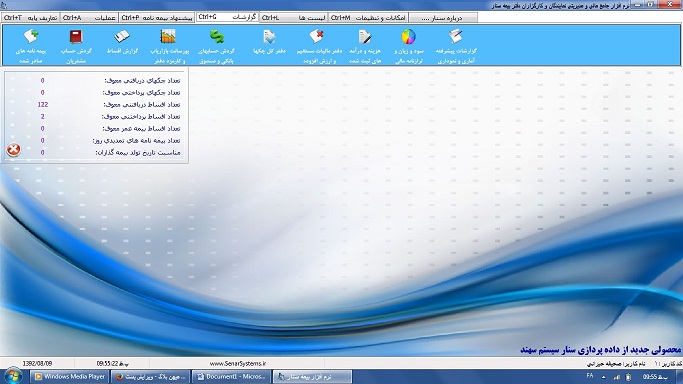Open profit and loss pie chart icon
The image size is (683, 384).
tap(408, 37)
